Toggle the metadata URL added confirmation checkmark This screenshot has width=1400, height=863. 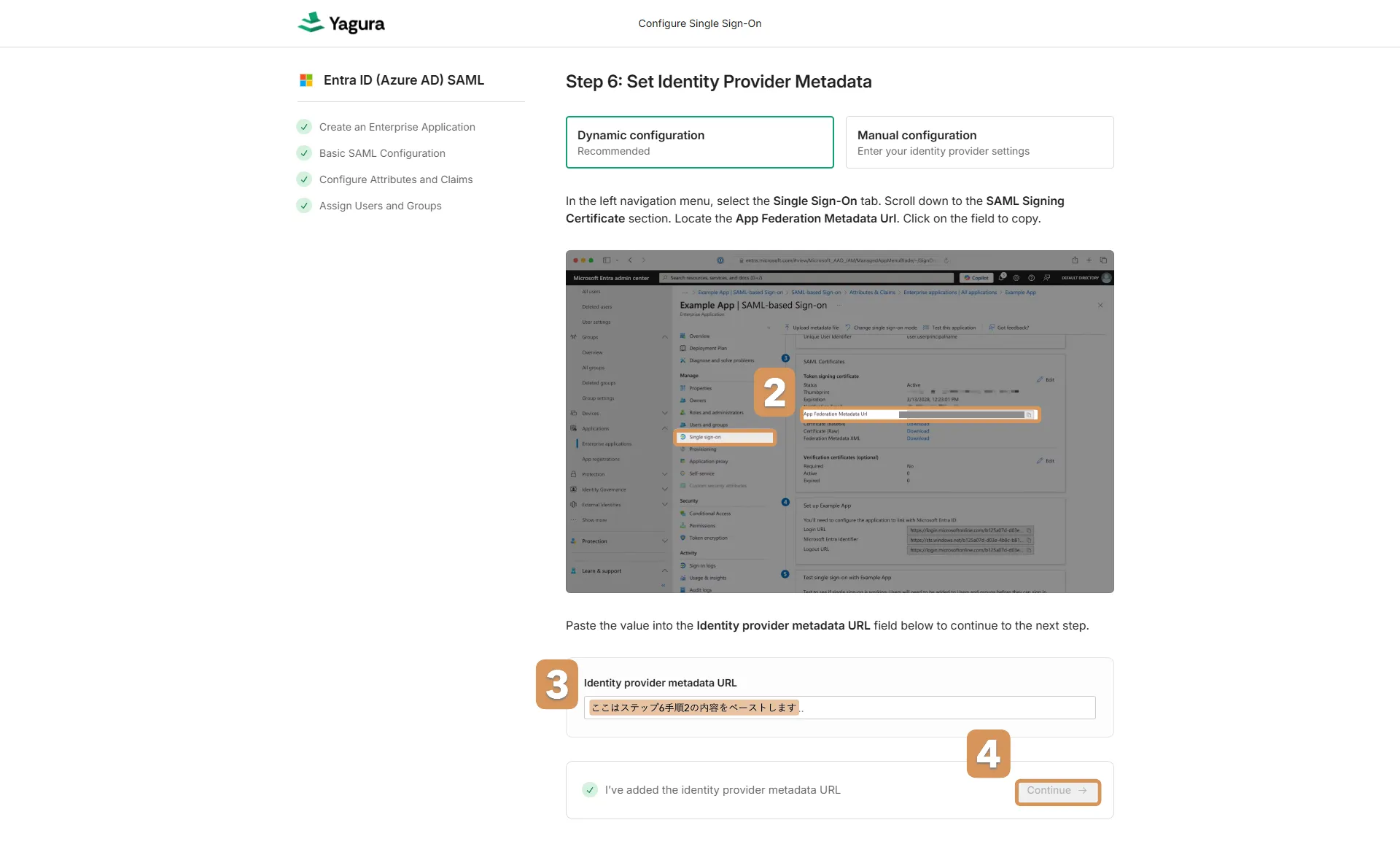click(x=590, y=790)
